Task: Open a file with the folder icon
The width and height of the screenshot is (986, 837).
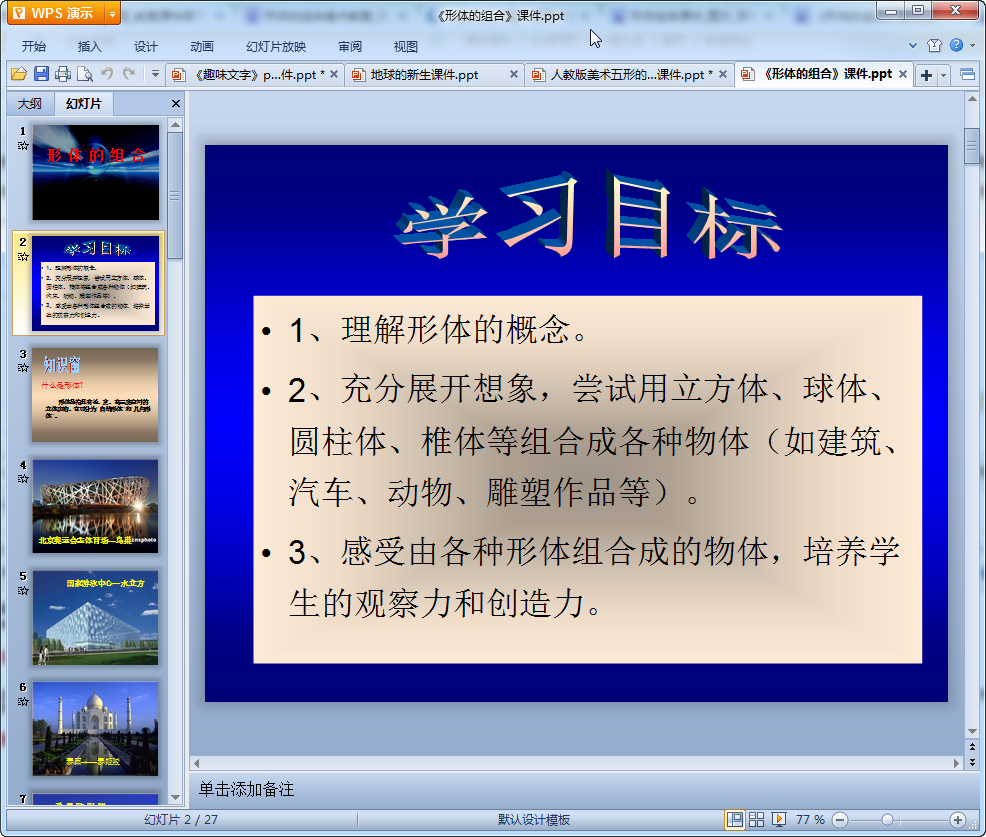Action: [x=19, y=74]
